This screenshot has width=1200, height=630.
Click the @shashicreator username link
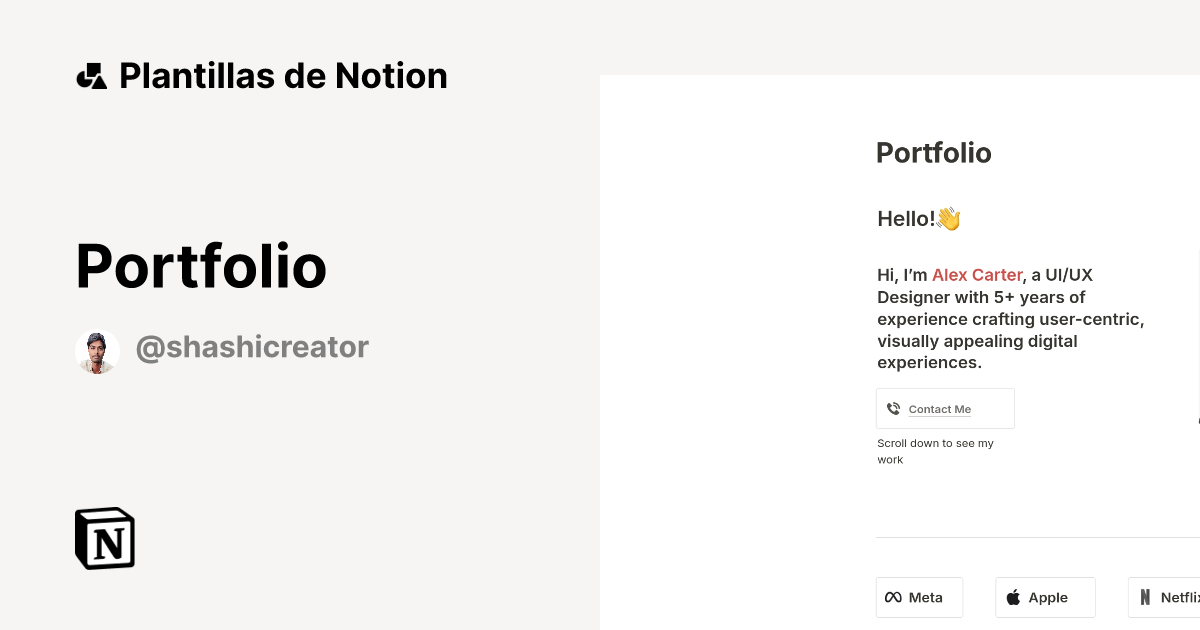tap(252, 347)
